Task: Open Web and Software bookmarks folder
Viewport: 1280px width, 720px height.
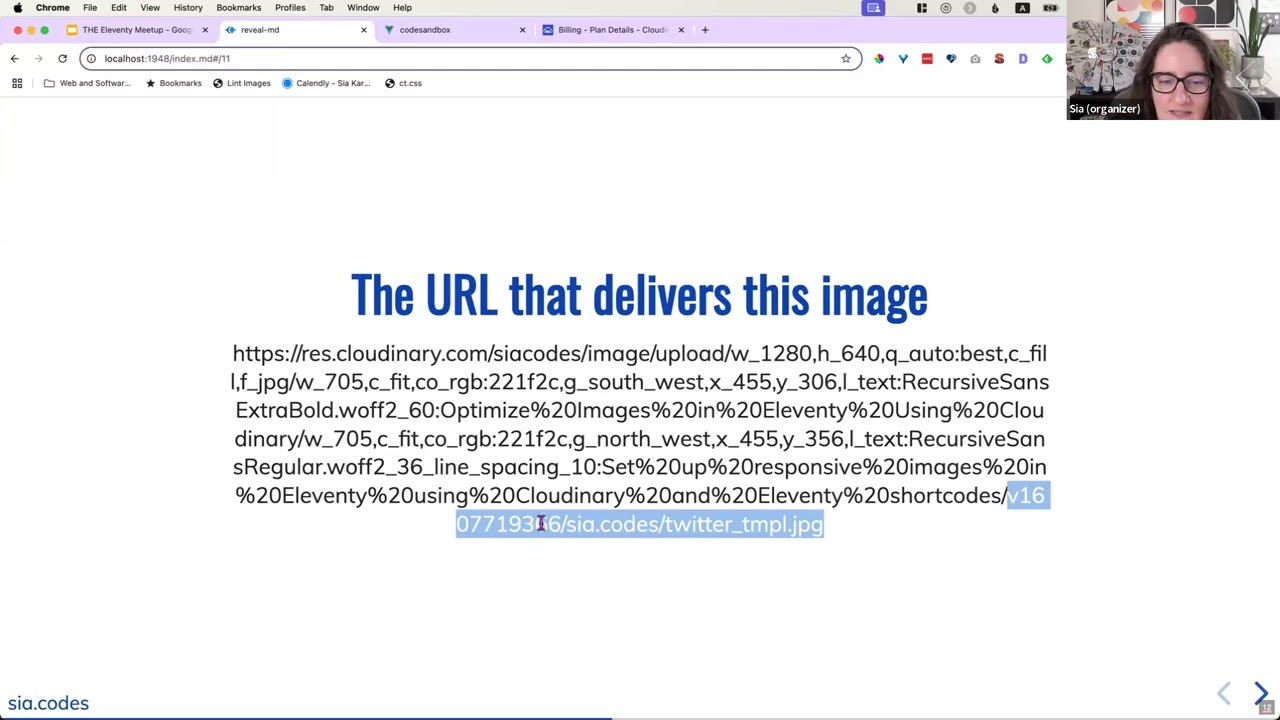Action: pyautogui.click(x=87, y=83)
